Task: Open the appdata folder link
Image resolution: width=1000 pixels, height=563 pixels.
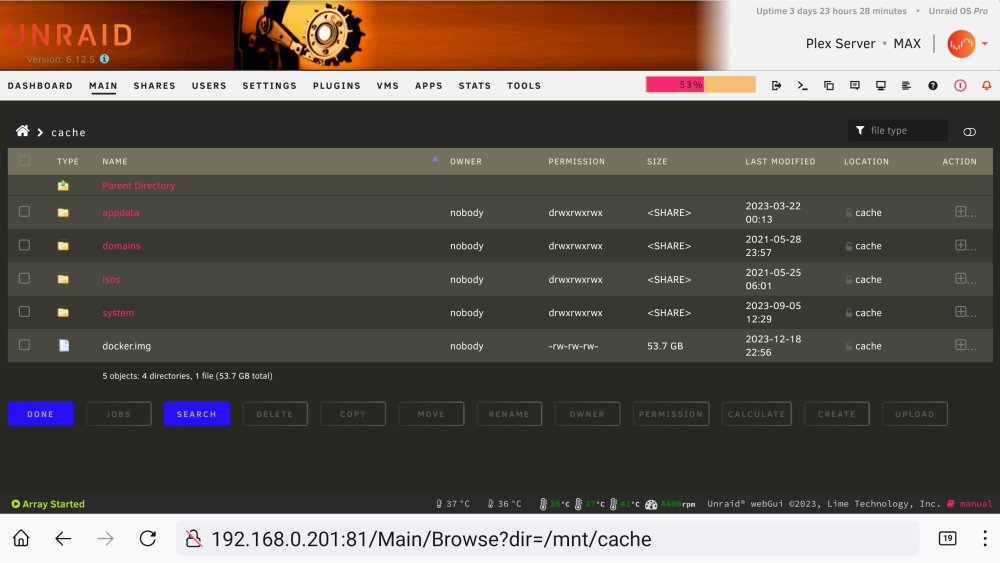Action: tap(121, 212)
